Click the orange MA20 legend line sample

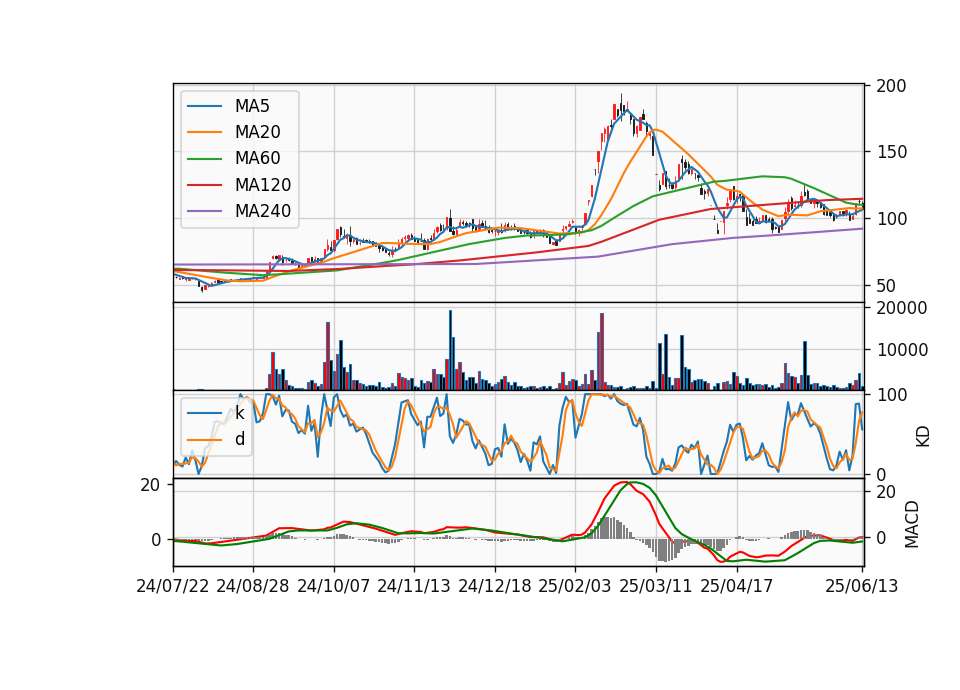click(204, 132)
